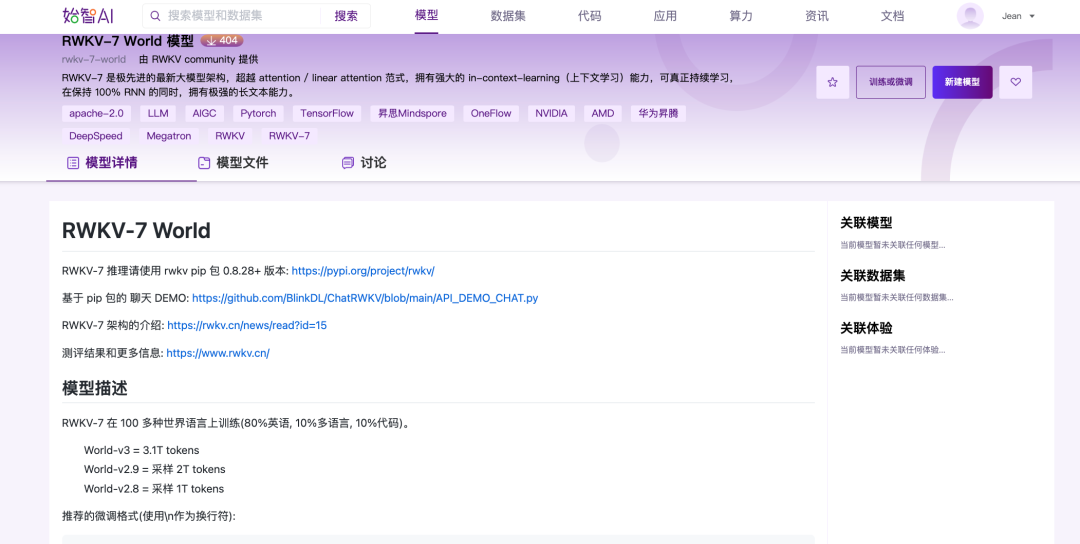Open the 资讯 navigation item
This screenshot has width=1080, height=544.
tap(817, 16)
